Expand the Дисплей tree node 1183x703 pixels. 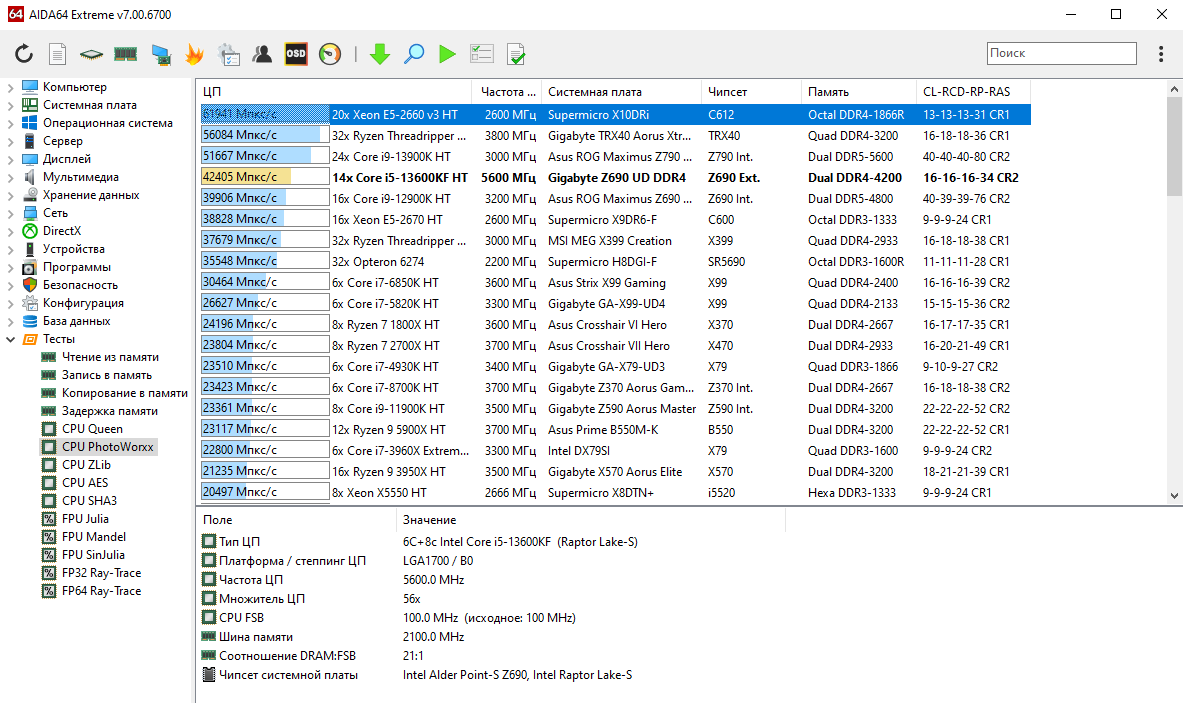(11, 160)
